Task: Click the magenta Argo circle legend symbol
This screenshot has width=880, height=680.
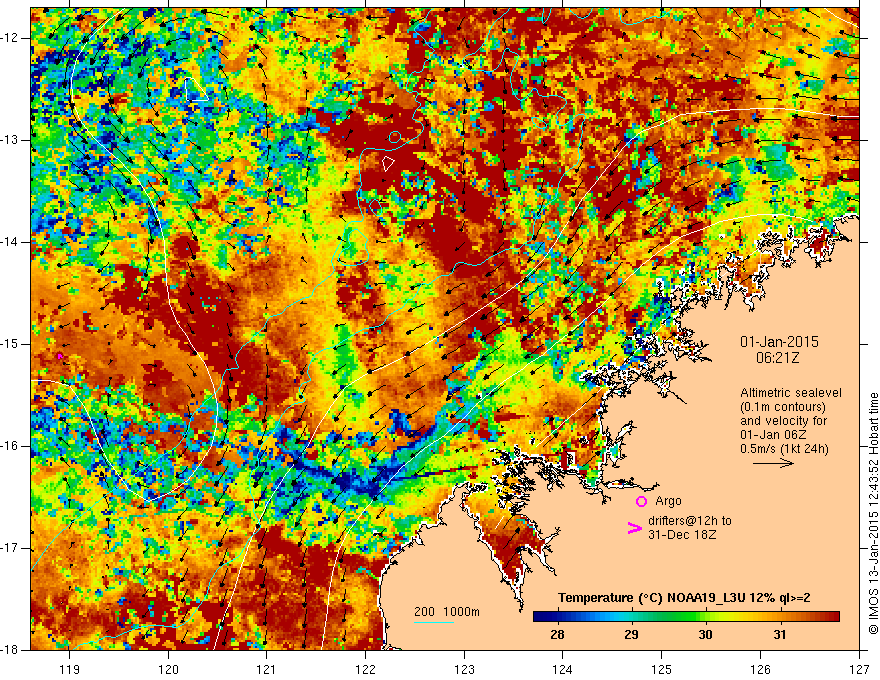Action: 641,501
